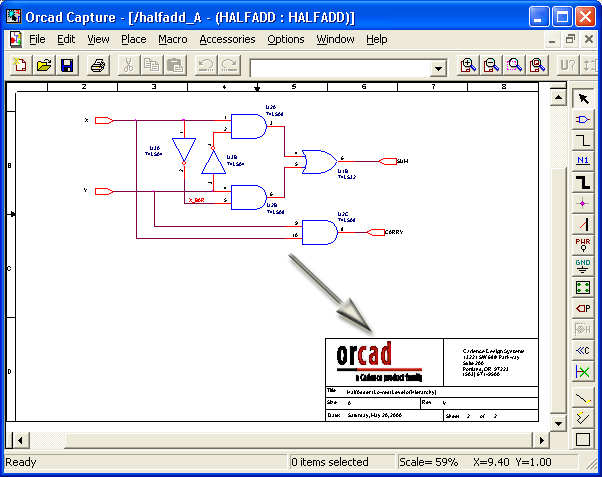Open a file with the folder icon
Viewport: 602px width, 477px height.
[44, 66]
